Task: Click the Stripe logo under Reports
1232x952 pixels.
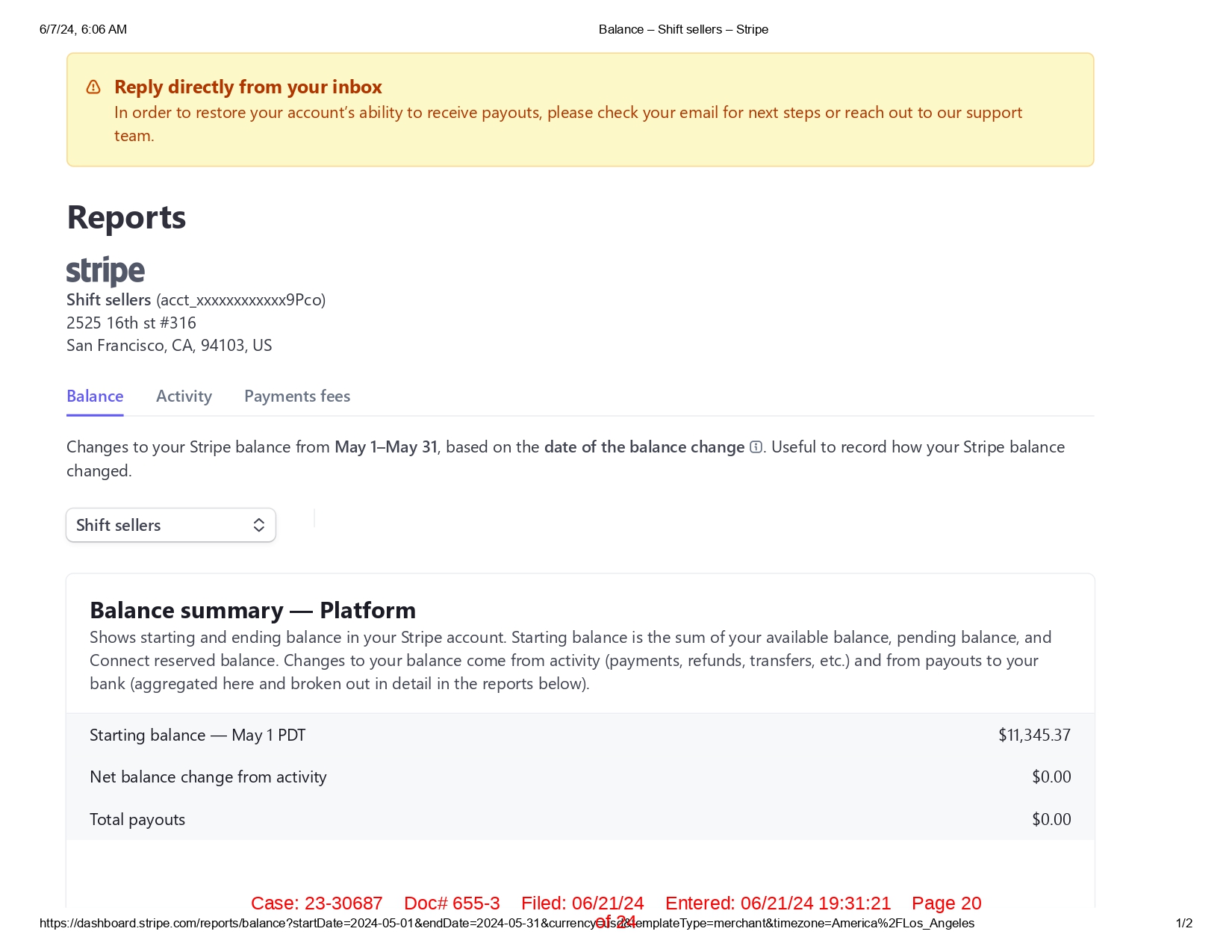Action: coord(105,271)
